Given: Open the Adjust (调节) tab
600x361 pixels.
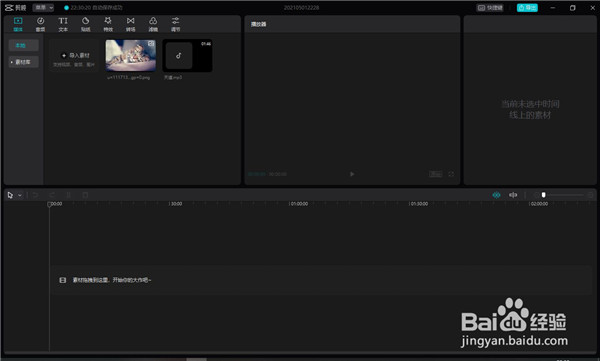Looking at the screenshot, I should [175, 24].
